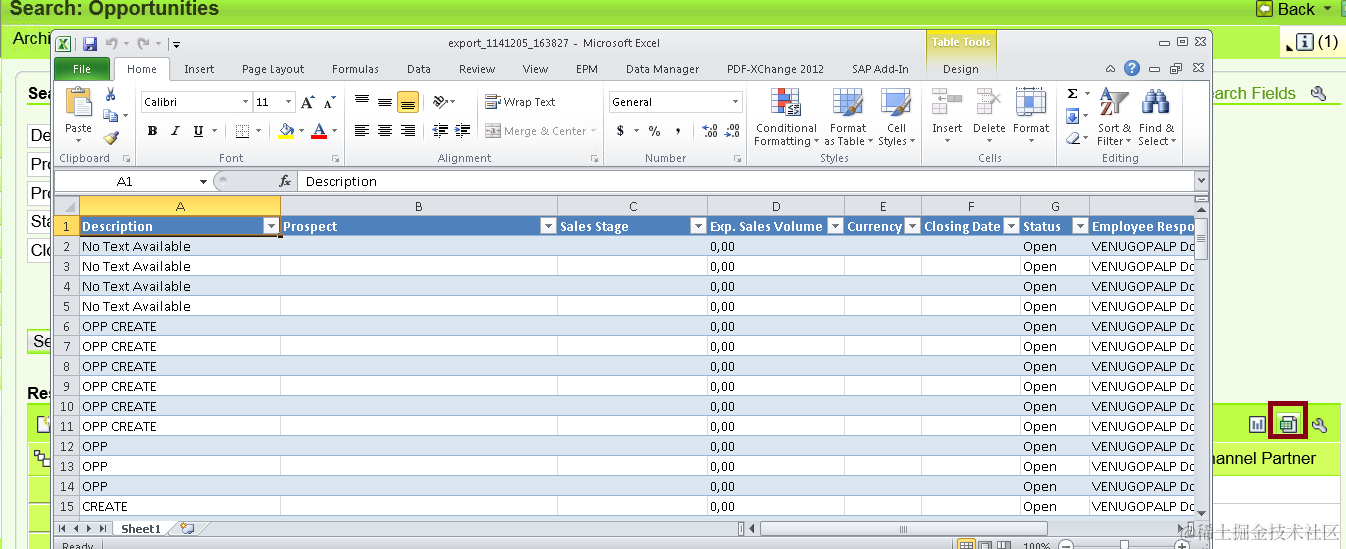
Task: Open Status column filter dropdown
Action: (1079, 227)
